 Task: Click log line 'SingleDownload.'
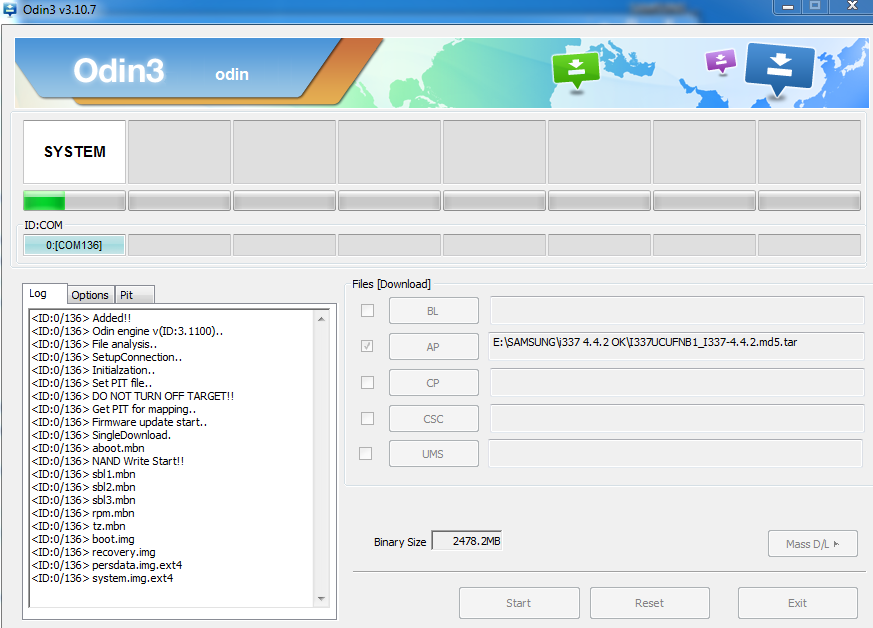pyautogui.click(x=101, y=435)
